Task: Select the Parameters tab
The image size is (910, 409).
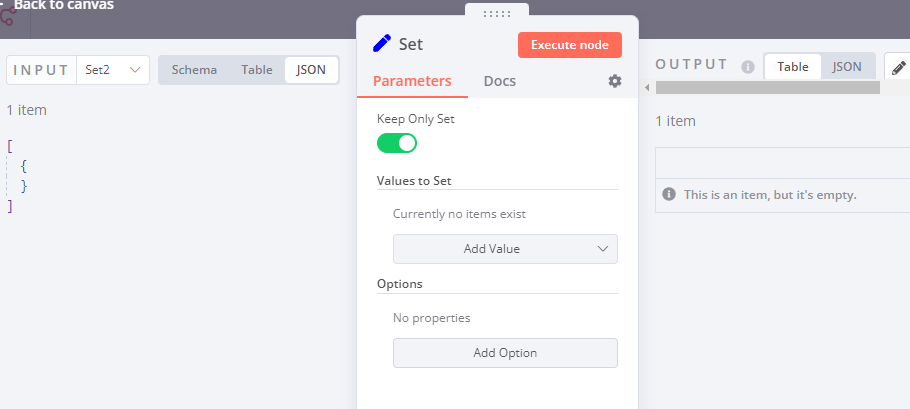Action: click(412, 81)
